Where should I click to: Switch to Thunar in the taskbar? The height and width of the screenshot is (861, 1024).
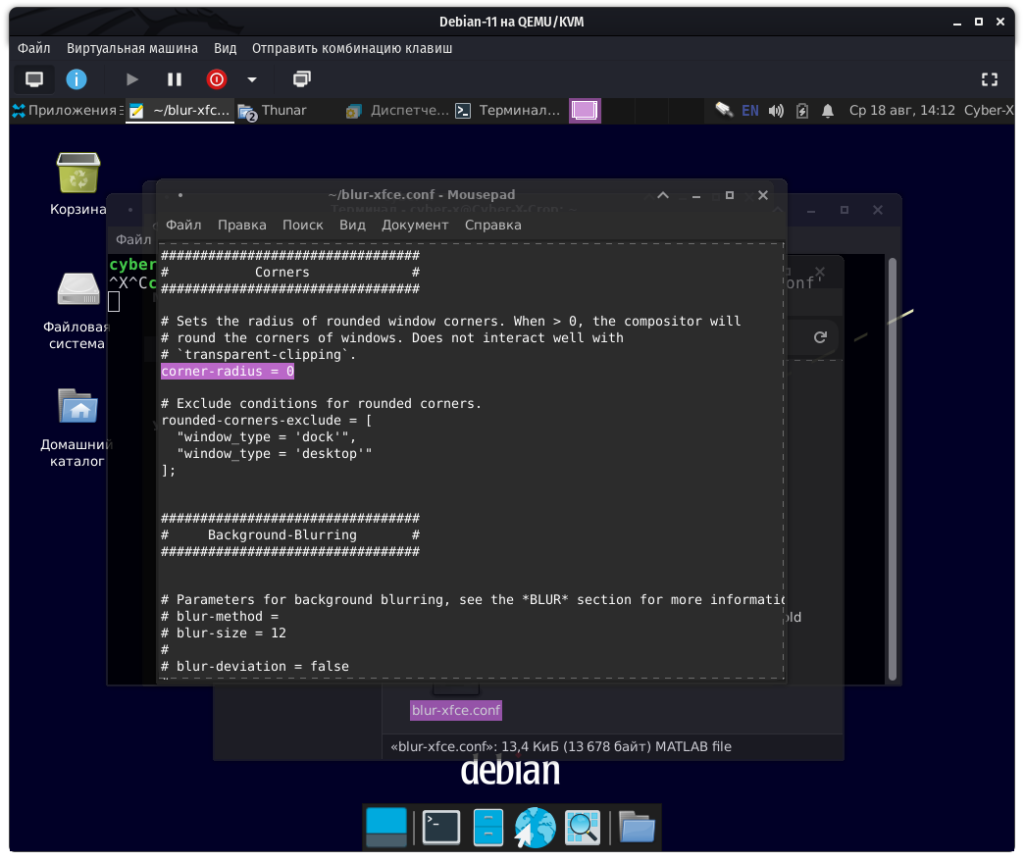click(274, 110)
